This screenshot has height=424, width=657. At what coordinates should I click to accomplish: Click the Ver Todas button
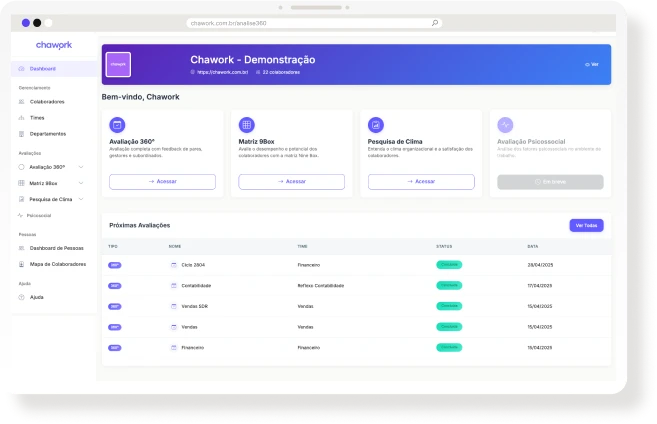[586, 225]
